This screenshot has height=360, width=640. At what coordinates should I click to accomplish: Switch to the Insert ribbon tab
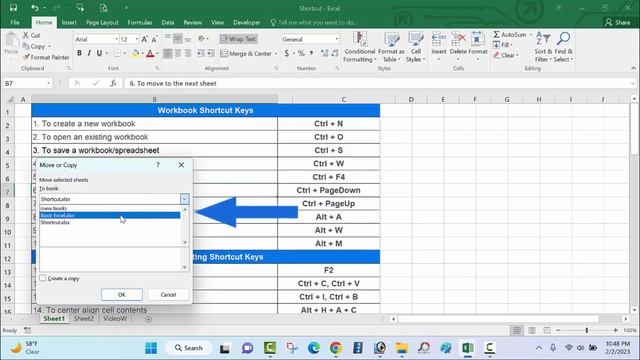click(69, 22)
